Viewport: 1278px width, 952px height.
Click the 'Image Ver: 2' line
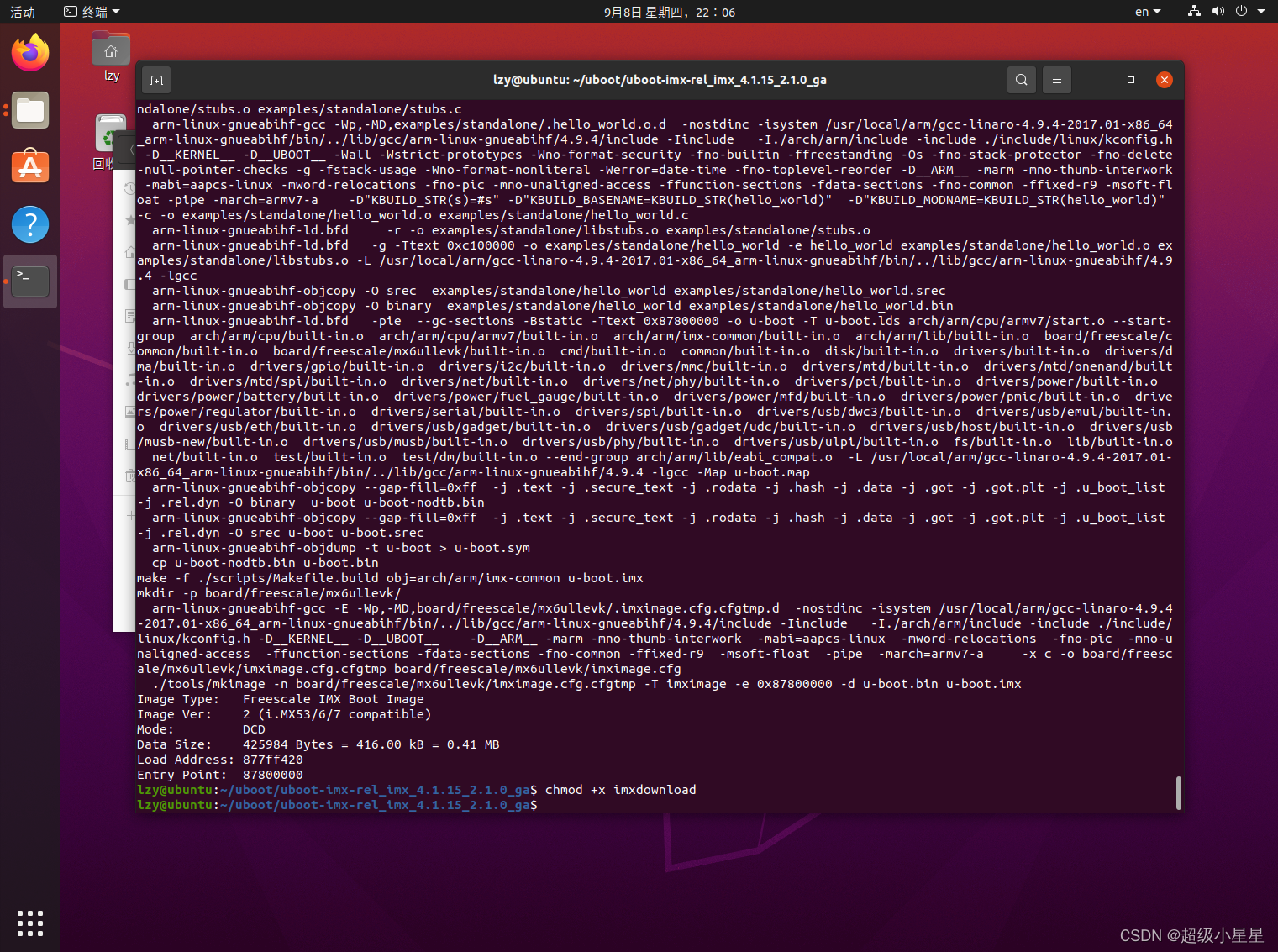(x=284, y=714)
